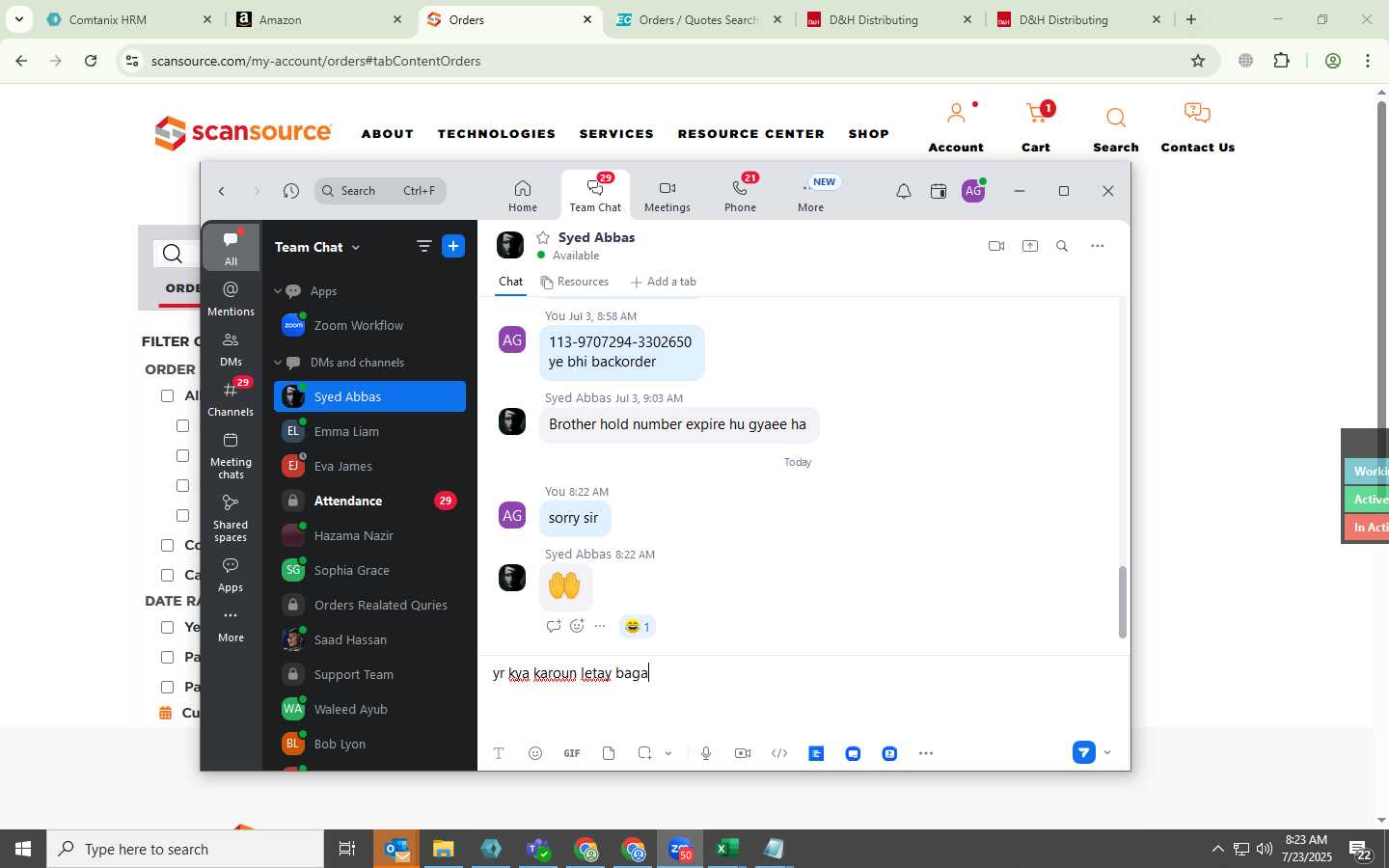Screen dimensions: 1389x868
Task: Open the More menu in Zoom top bar
Action: point(810,195)
